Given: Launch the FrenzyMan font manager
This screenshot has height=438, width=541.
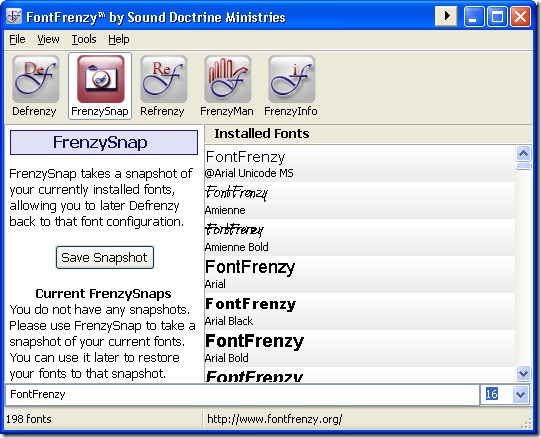Looking at the screenshot, I should [227, 86].
